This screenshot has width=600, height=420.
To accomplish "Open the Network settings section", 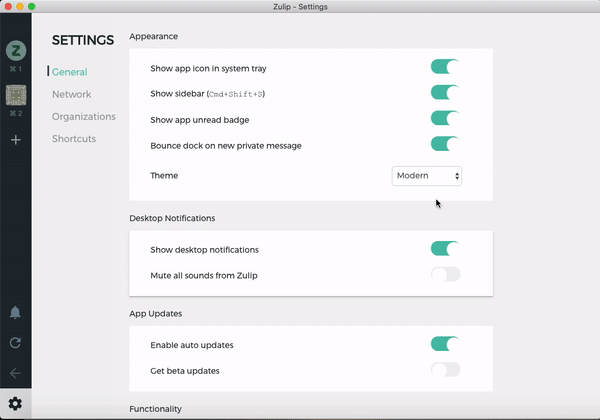I will (72, 94).
